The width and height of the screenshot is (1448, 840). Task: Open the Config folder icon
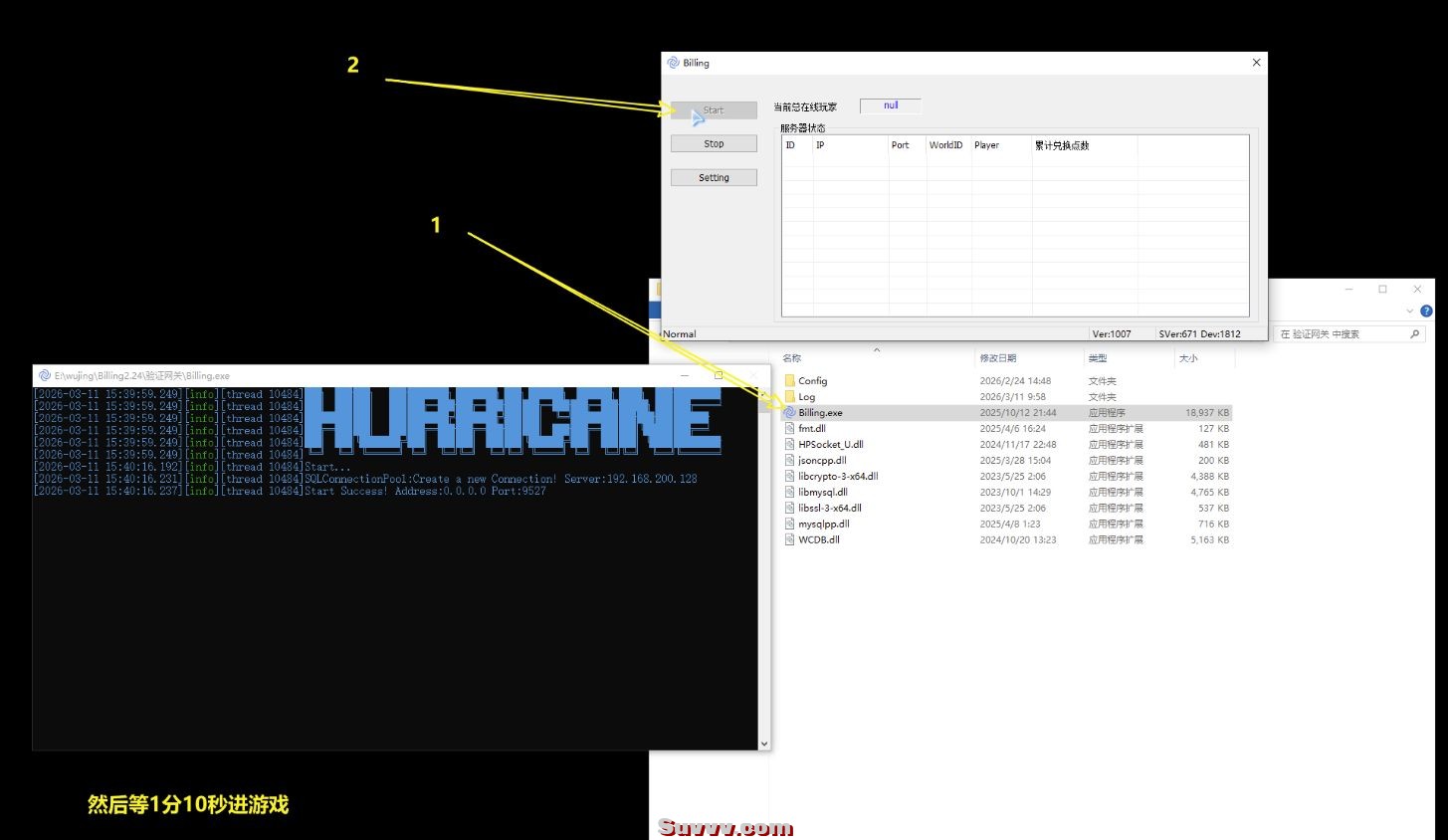790,381
